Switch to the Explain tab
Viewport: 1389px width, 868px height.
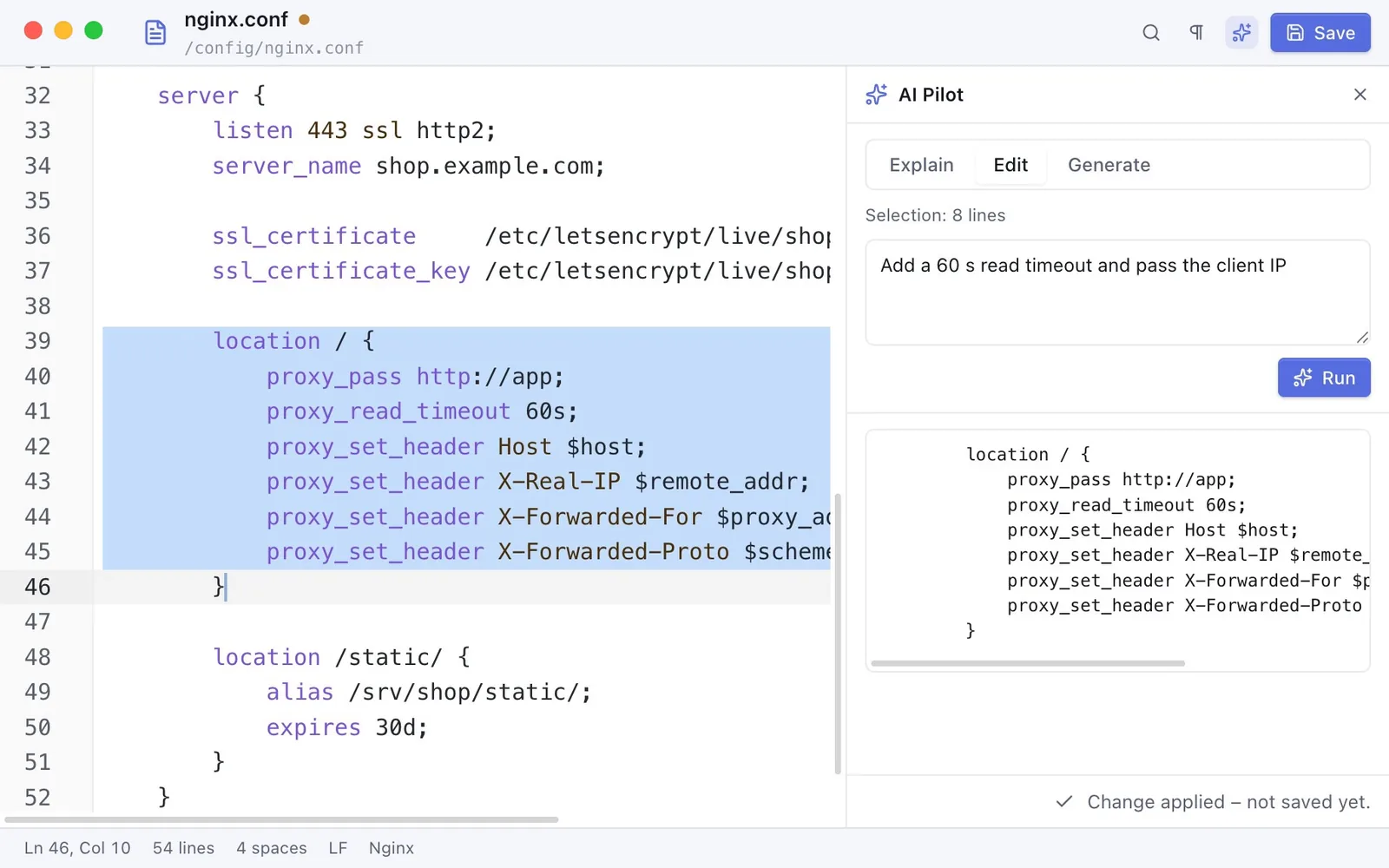point(921,165)
